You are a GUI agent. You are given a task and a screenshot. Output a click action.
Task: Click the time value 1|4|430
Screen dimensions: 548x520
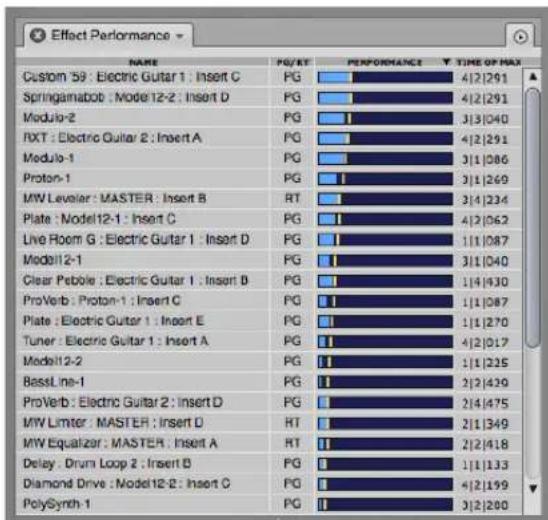(485, 282)
